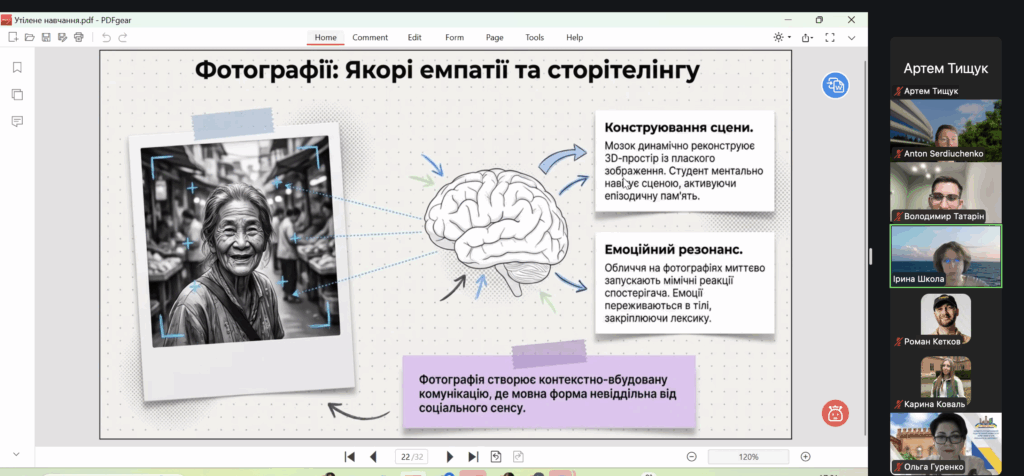The height and width of the screenshot is (476, 1024).
Task: Click the Save icon in toolbar
Action: [46, 37]
